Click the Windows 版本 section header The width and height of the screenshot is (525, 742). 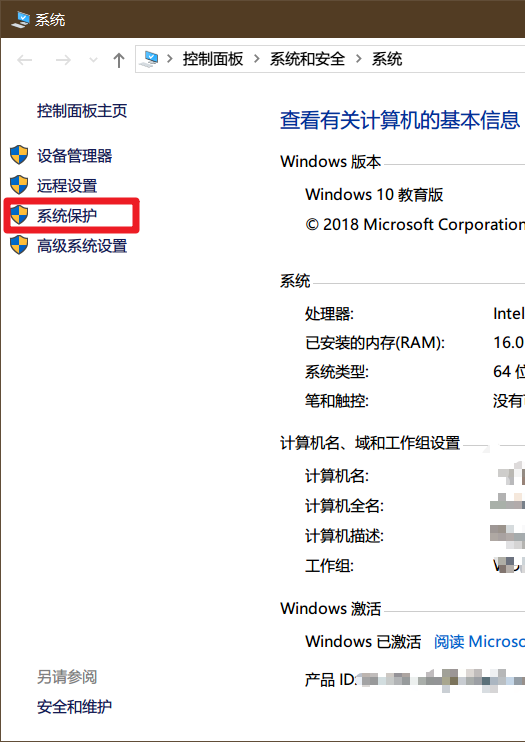click(330, 161)
